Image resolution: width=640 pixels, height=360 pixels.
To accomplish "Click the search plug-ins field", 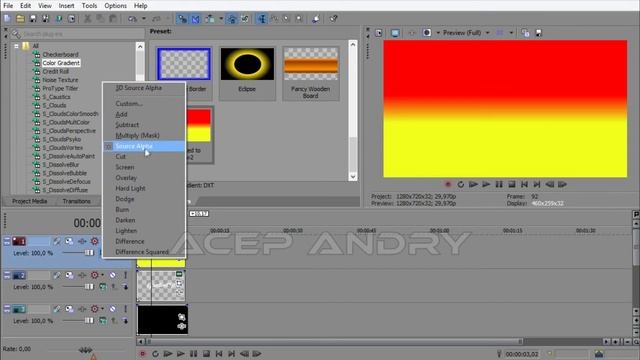I will (78, 34).
